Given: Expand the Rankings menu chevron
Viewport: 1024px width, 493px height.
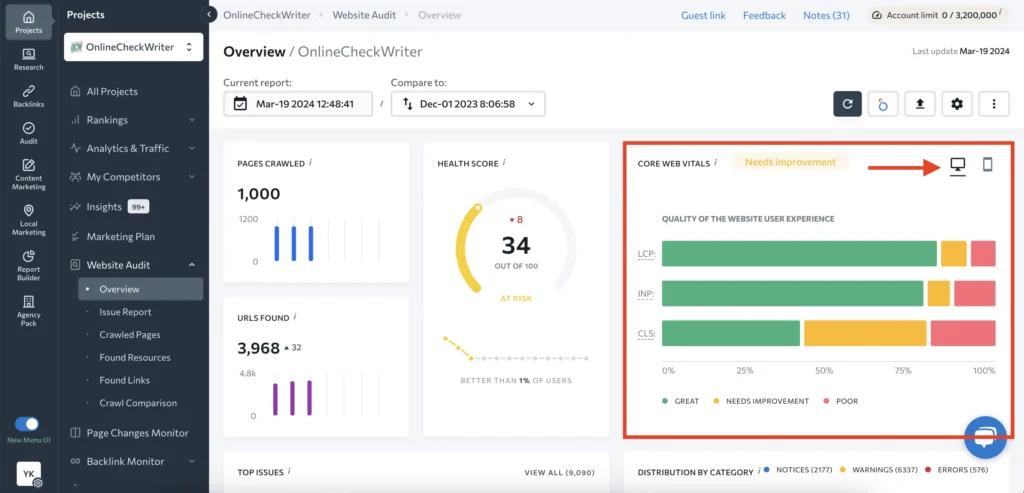Looking at the screenshot, I should pos(192,120).
